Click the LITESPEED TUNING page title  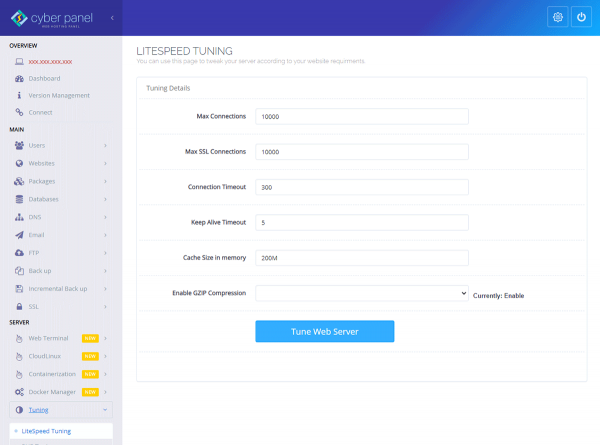[184, 51]
